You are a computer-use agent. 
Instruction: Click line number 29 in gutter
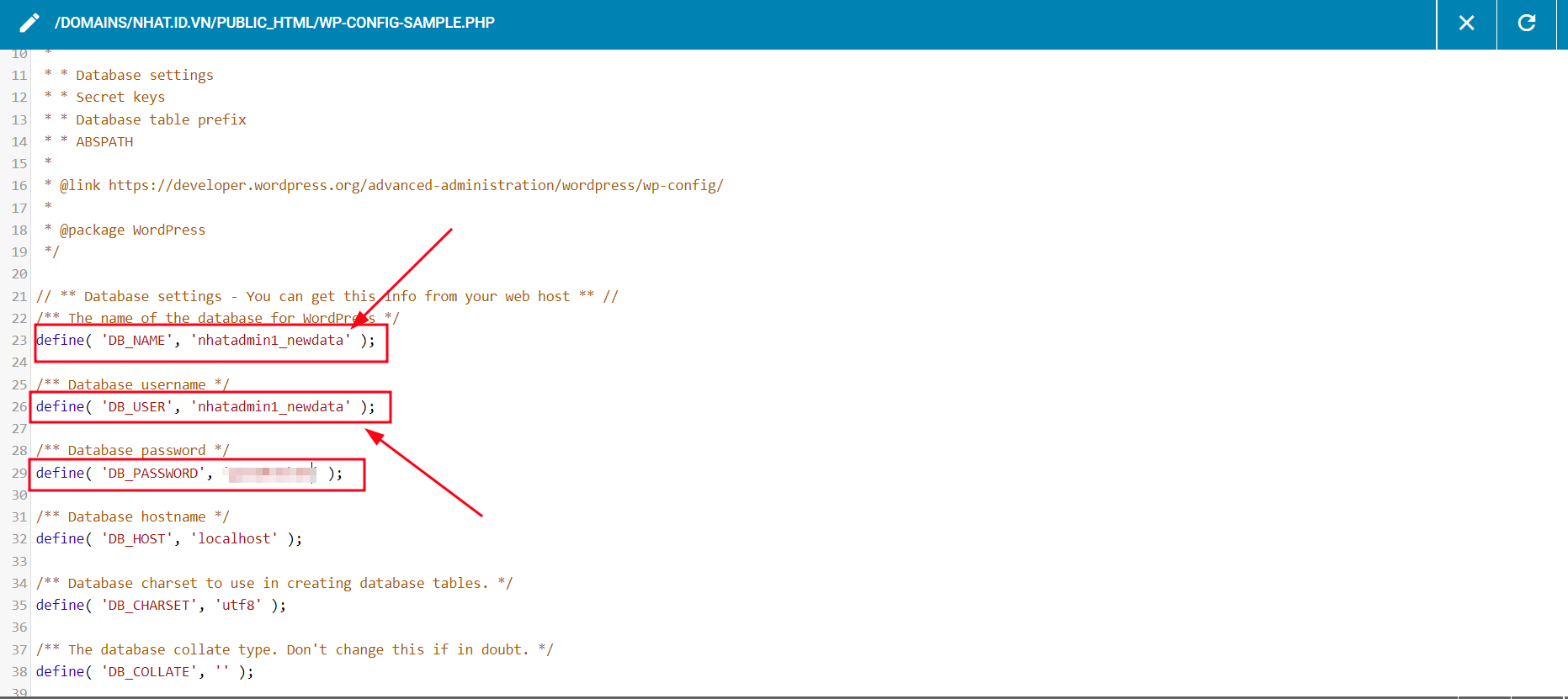point(19,474)
